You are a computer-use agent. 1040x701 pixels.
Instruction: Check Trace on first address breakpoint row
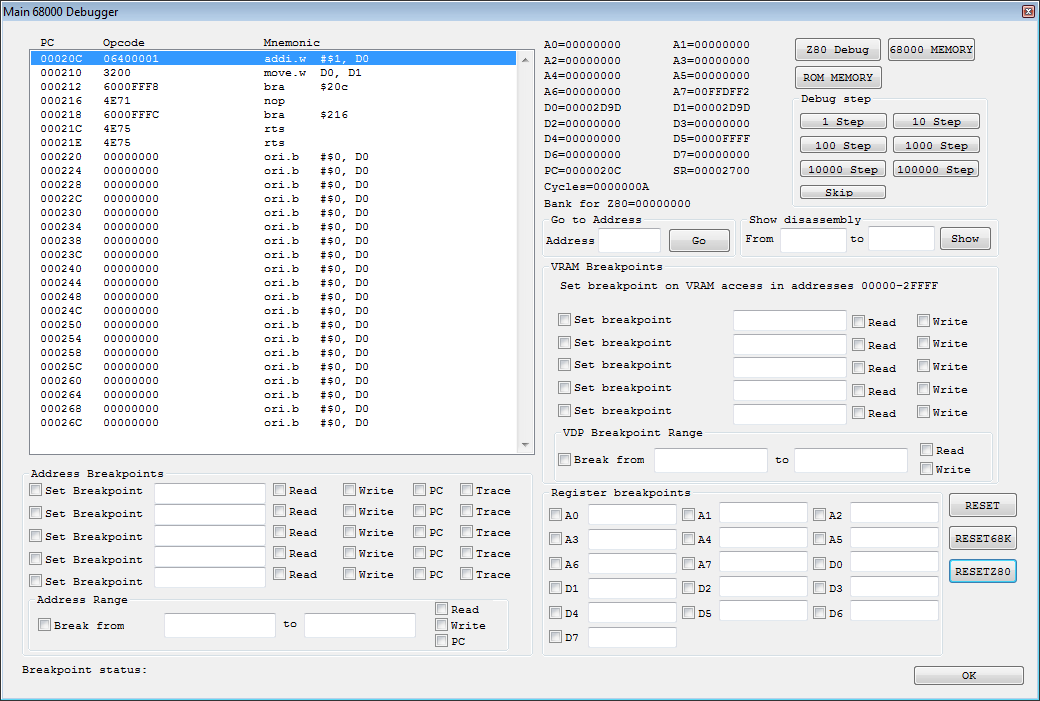(466, 490)
